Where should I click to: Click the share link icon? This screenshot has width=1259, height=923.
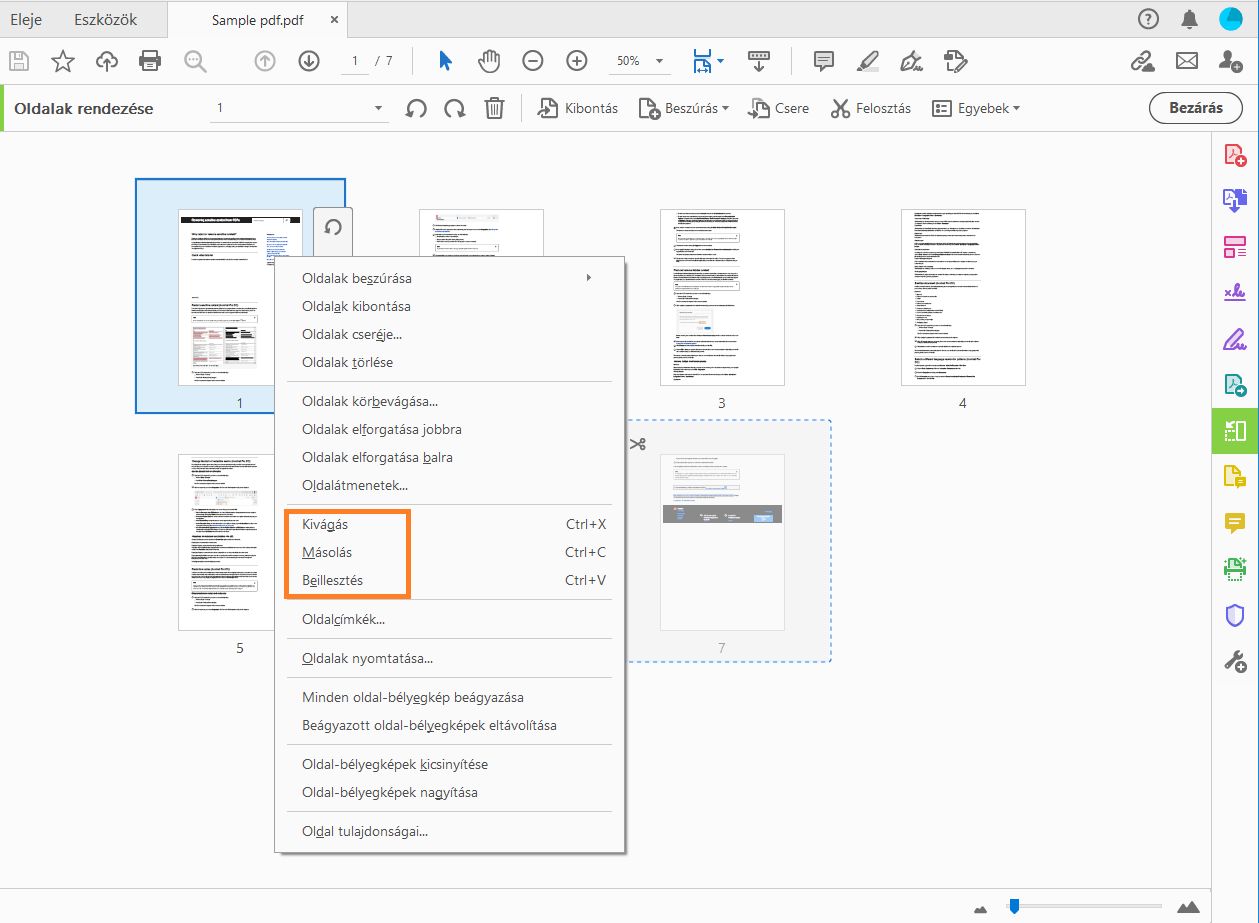point(1142,61)
